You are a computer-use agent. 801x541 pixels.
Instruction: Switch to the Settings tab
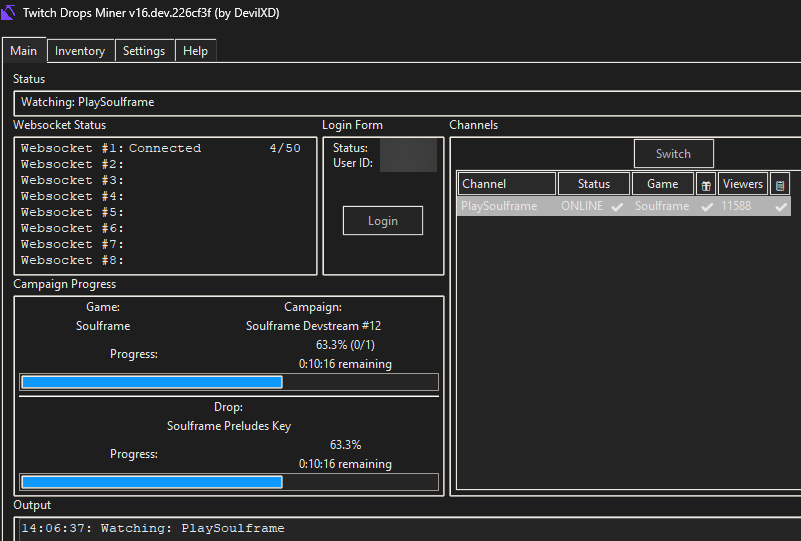pos(144,51)
